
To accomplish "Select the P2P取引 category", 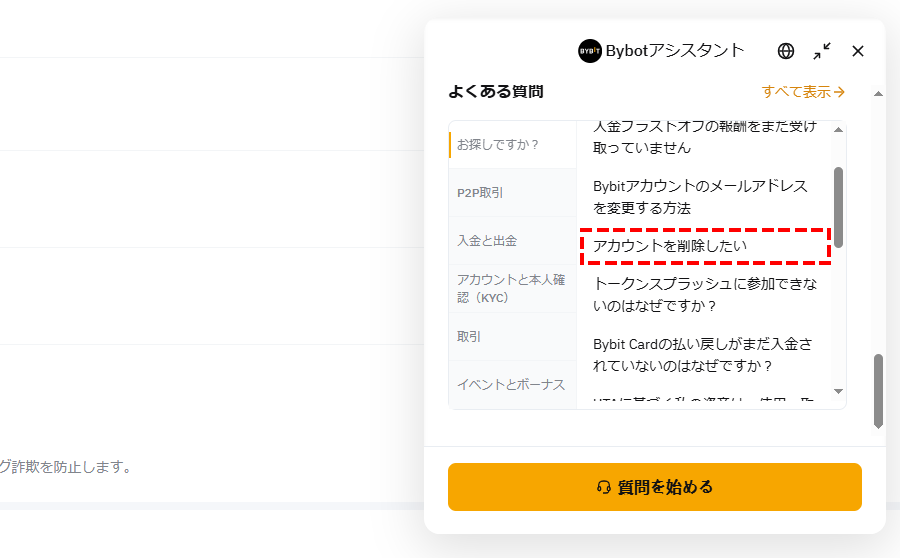I will (513, 193).
